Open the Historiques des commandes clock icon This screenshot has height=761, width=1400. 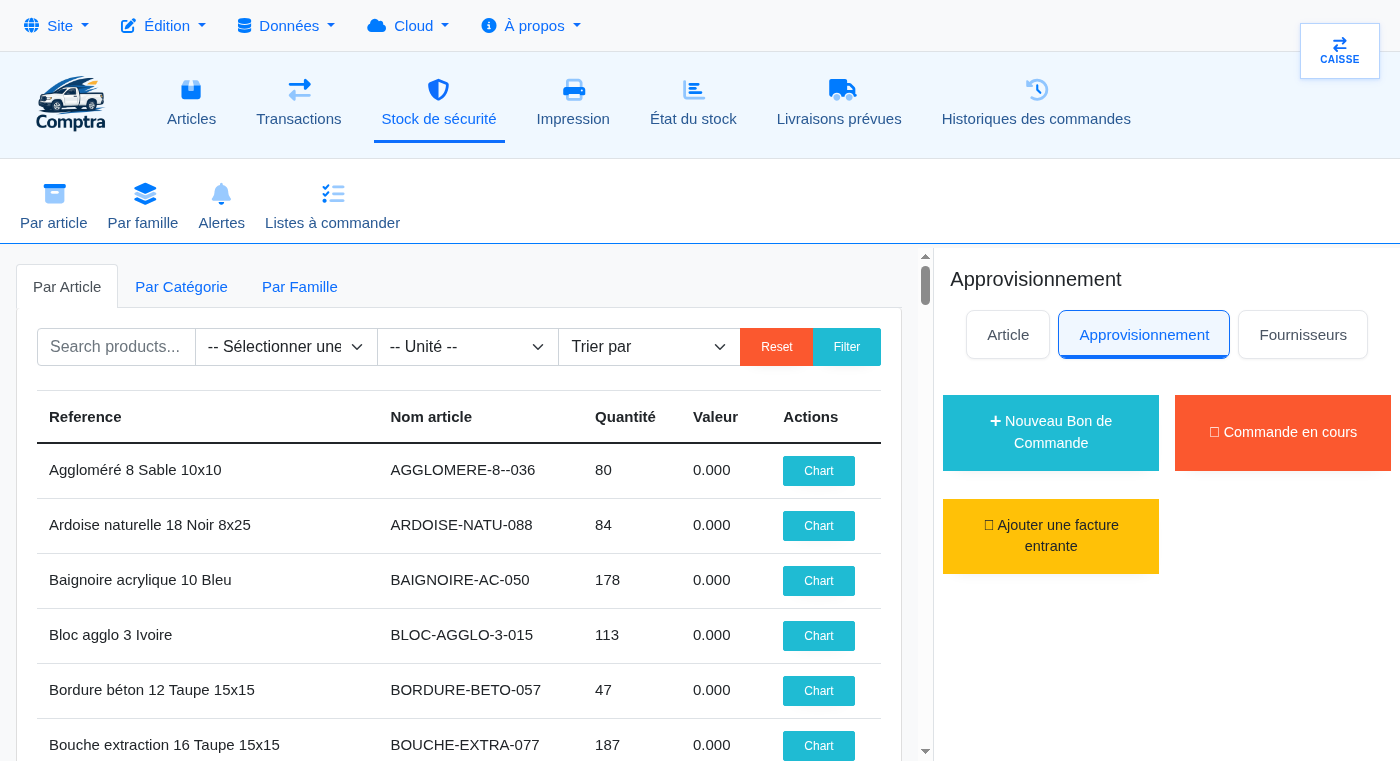1036,90
